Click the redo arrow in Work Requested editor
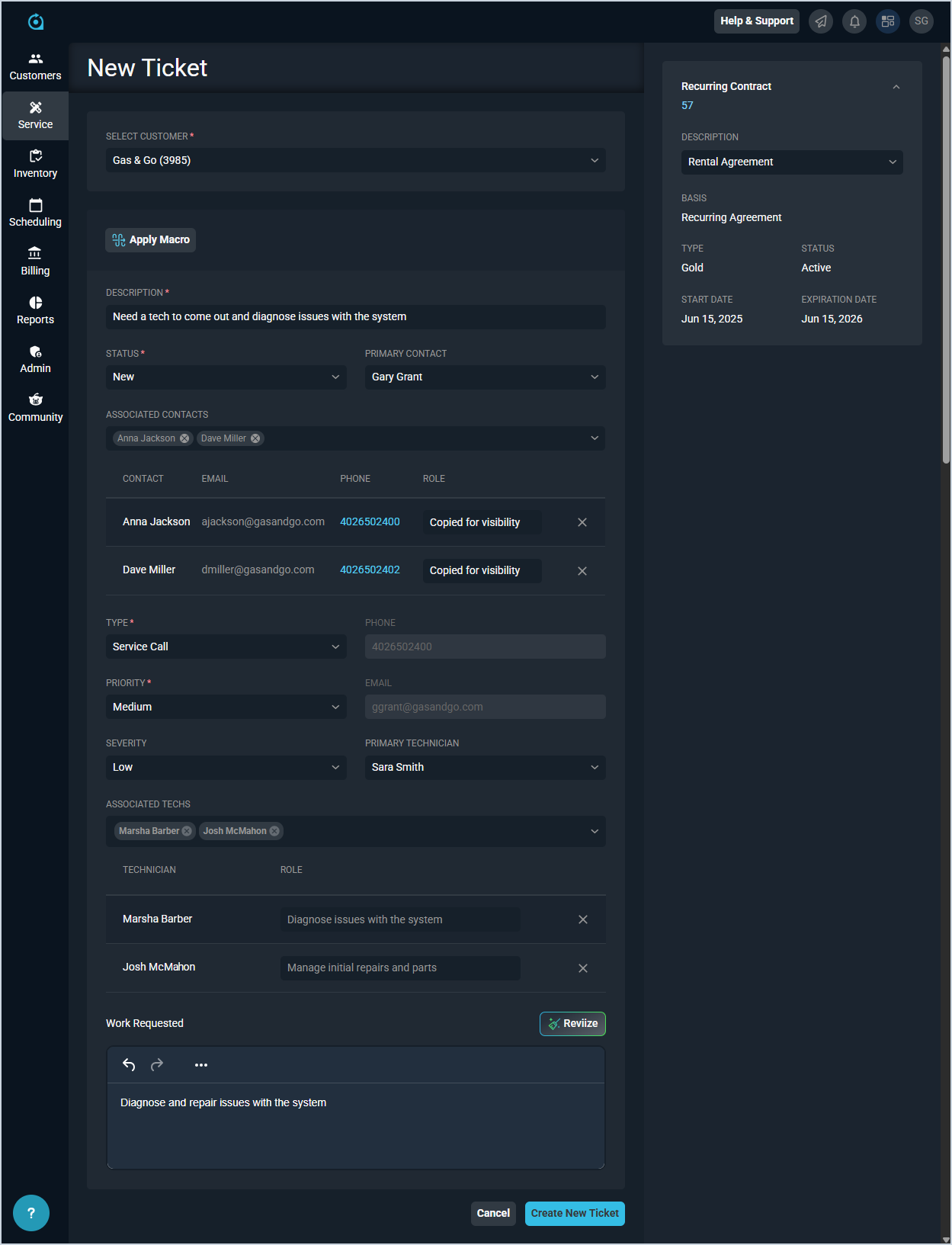This screenshot has width=952, height=1245. point(157,1065)
